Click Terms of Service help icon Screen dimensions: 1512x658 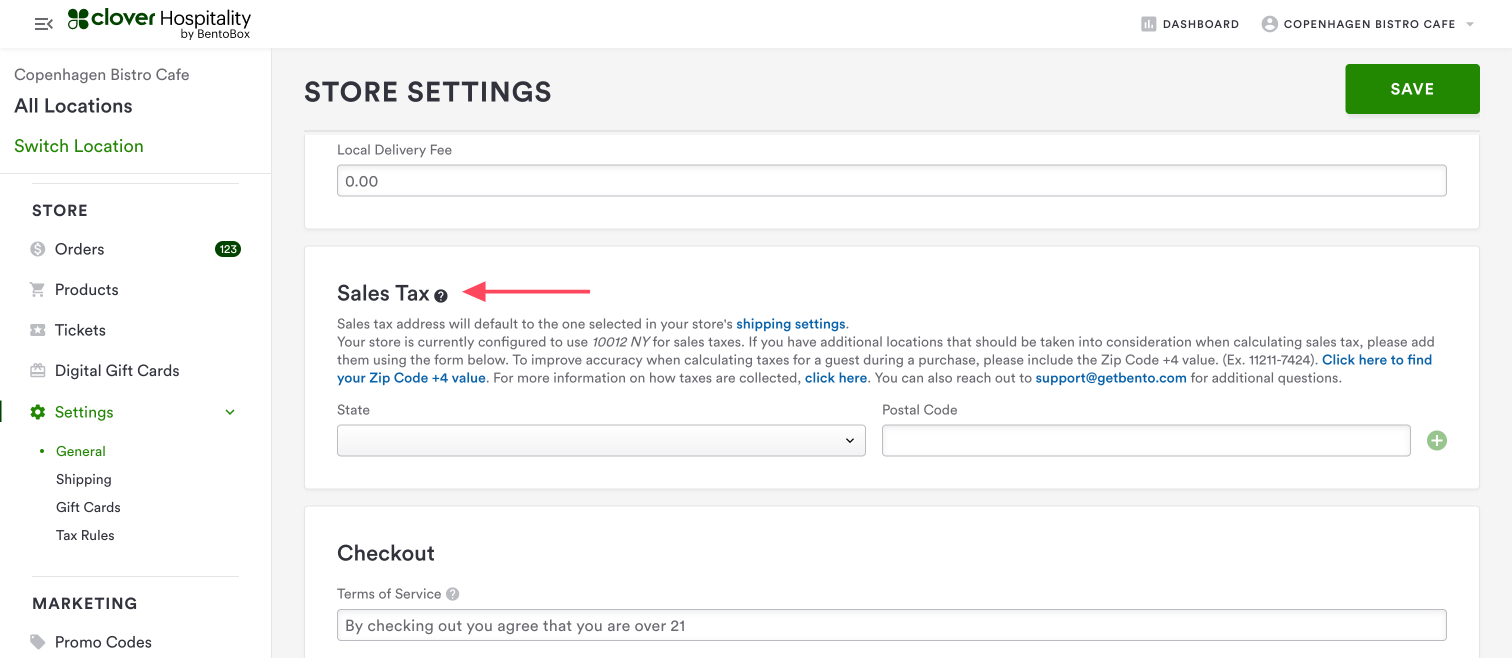(x=453, y=594)
